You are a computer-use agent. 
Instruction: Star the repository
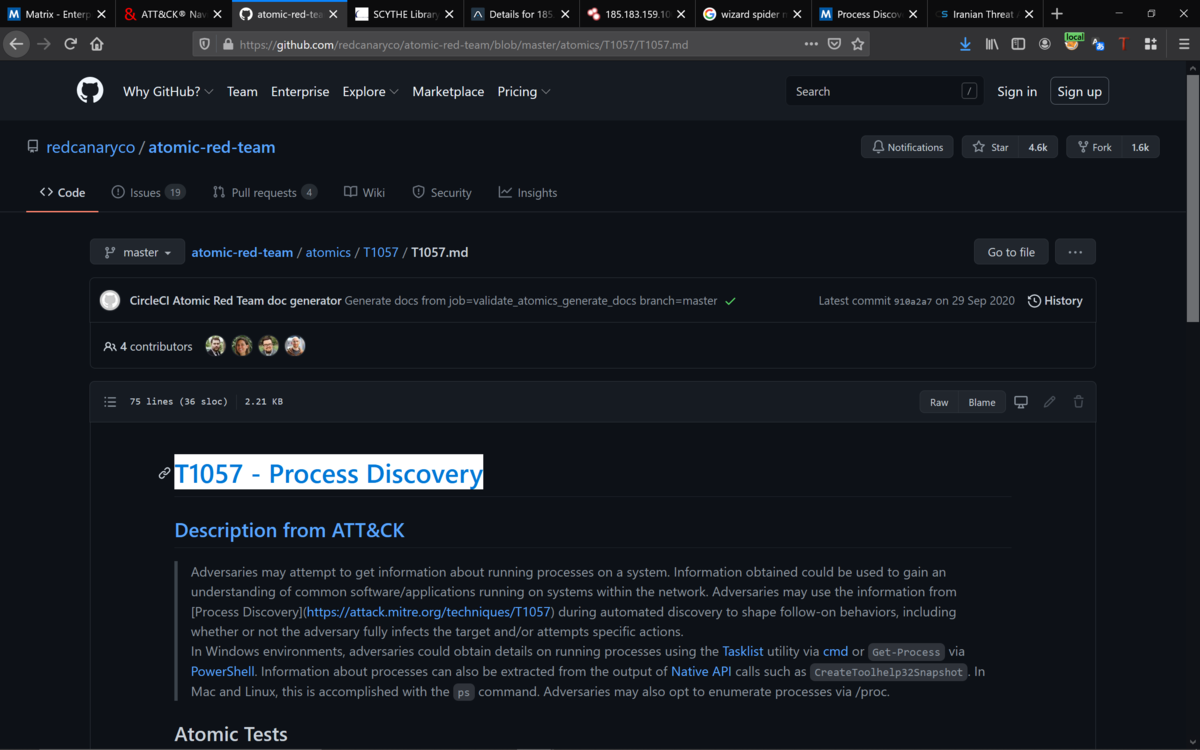[991, 147]
